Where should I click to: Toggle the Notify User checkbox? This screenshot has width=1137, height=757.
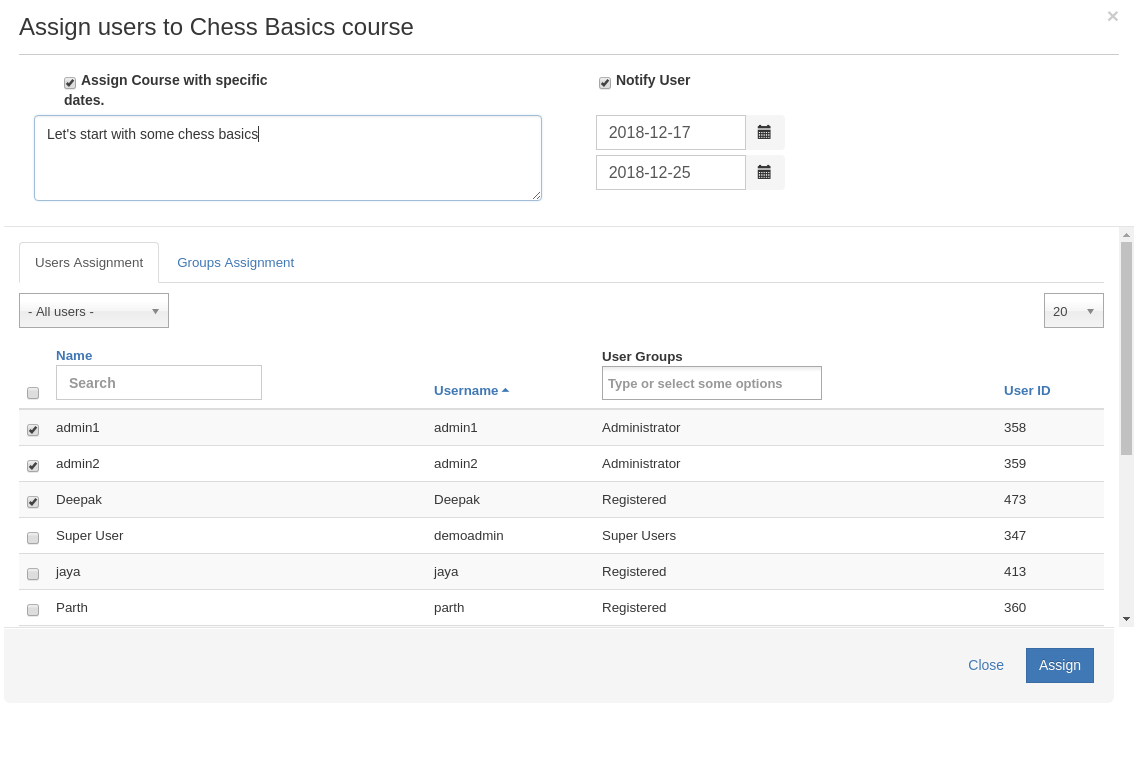(x=605, y=83)
